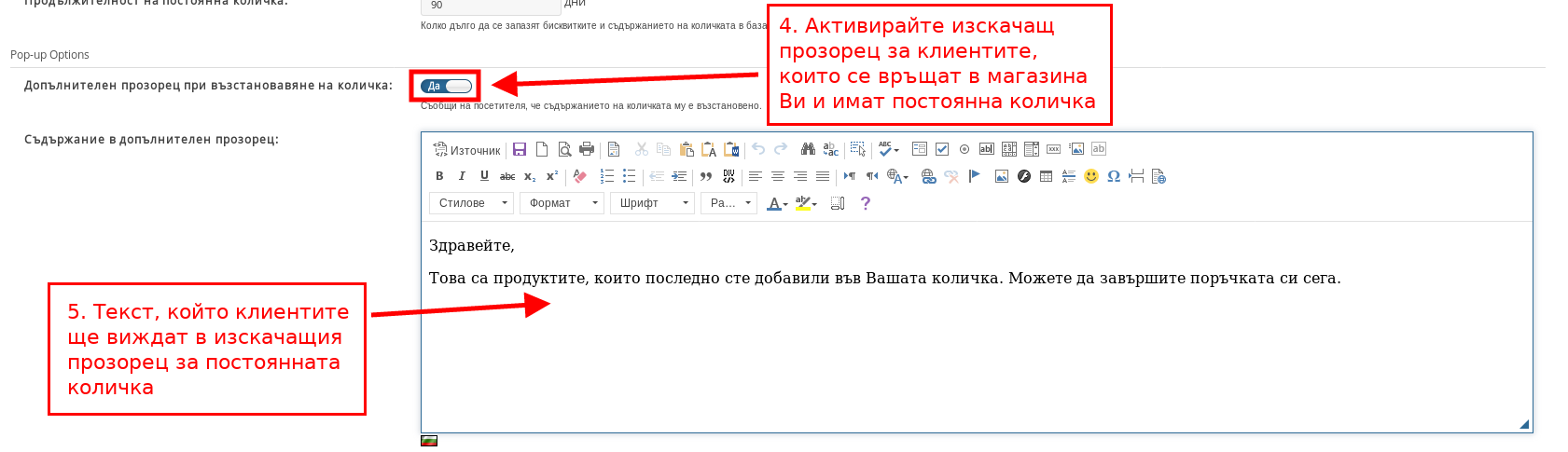
Task: Click the Anchor flag icon
Action: click(x=975, y=176)
